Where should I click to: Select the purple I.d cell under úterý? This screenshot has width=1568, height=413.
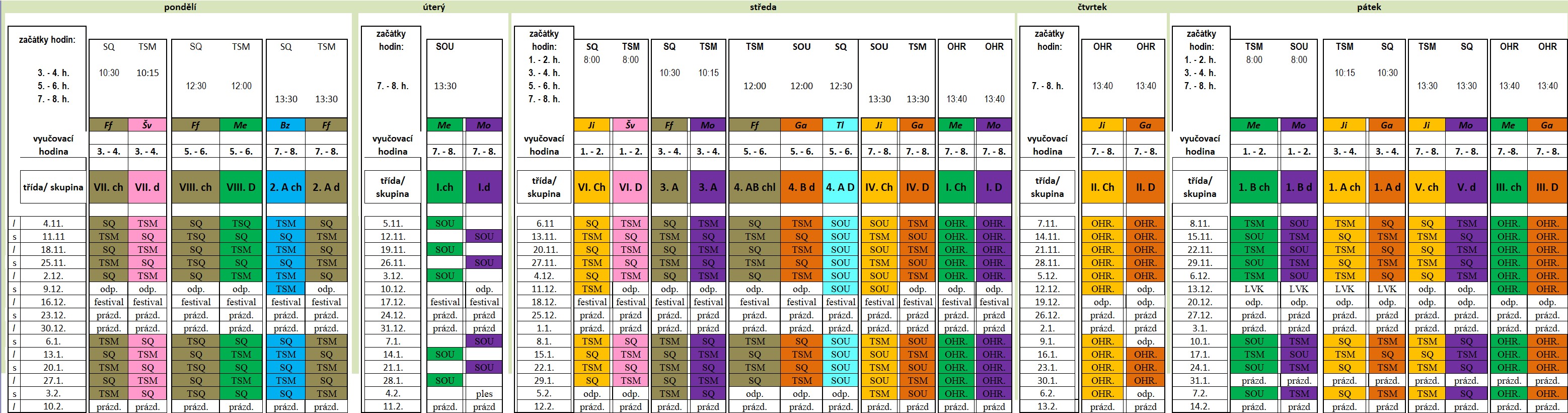tap(484, 187)
